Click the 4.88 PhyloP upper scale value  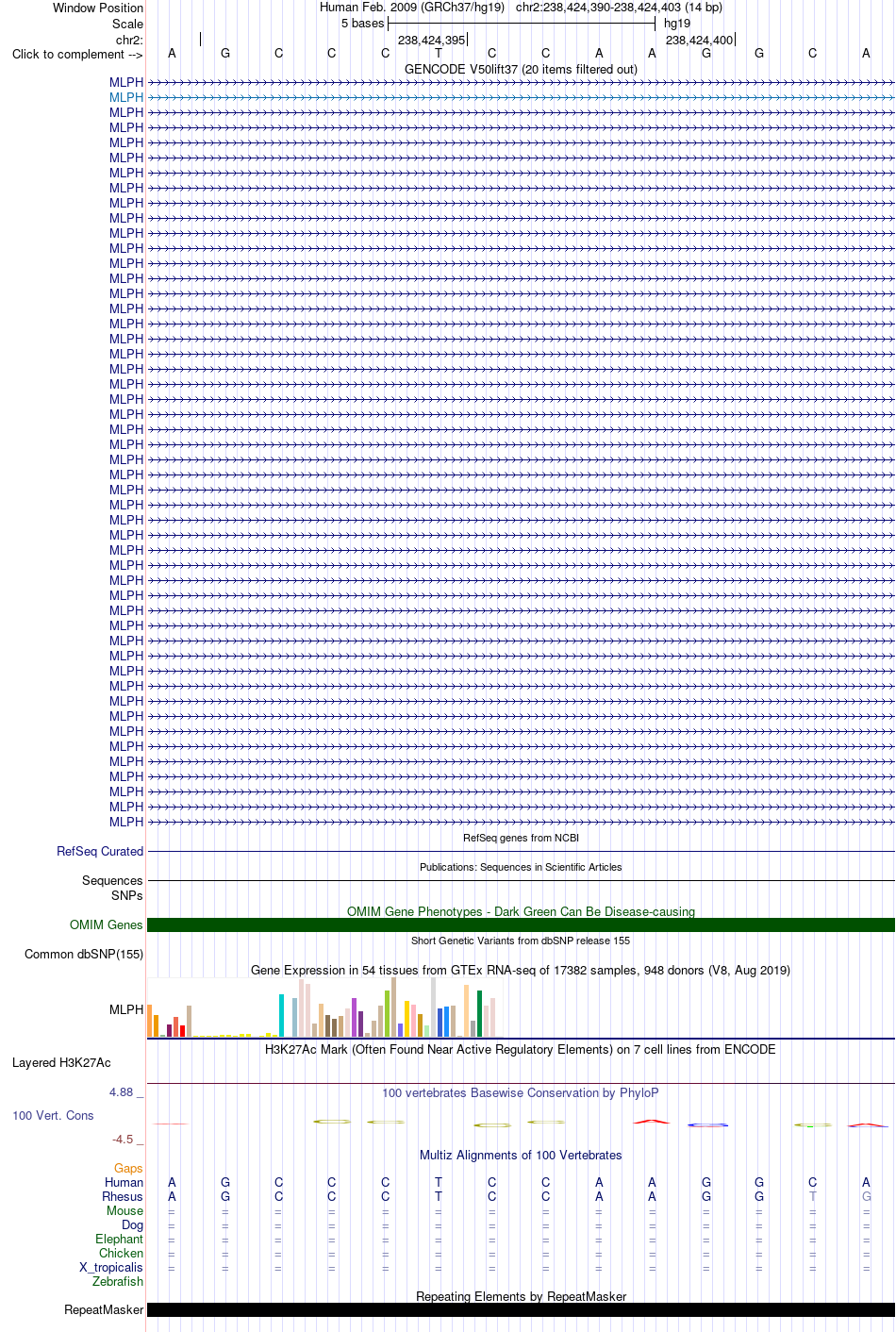122,1092
